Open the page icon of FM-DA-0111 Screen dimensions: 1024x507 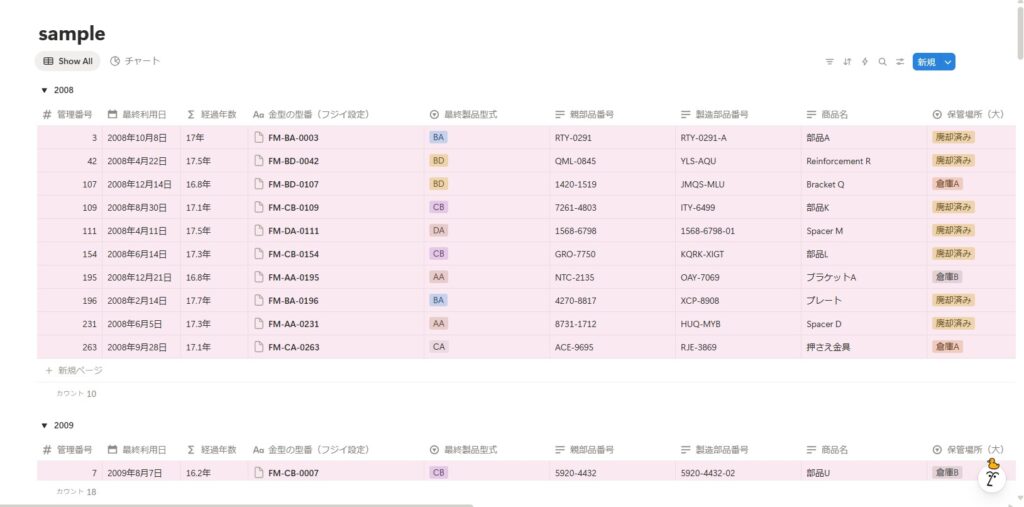259,231
